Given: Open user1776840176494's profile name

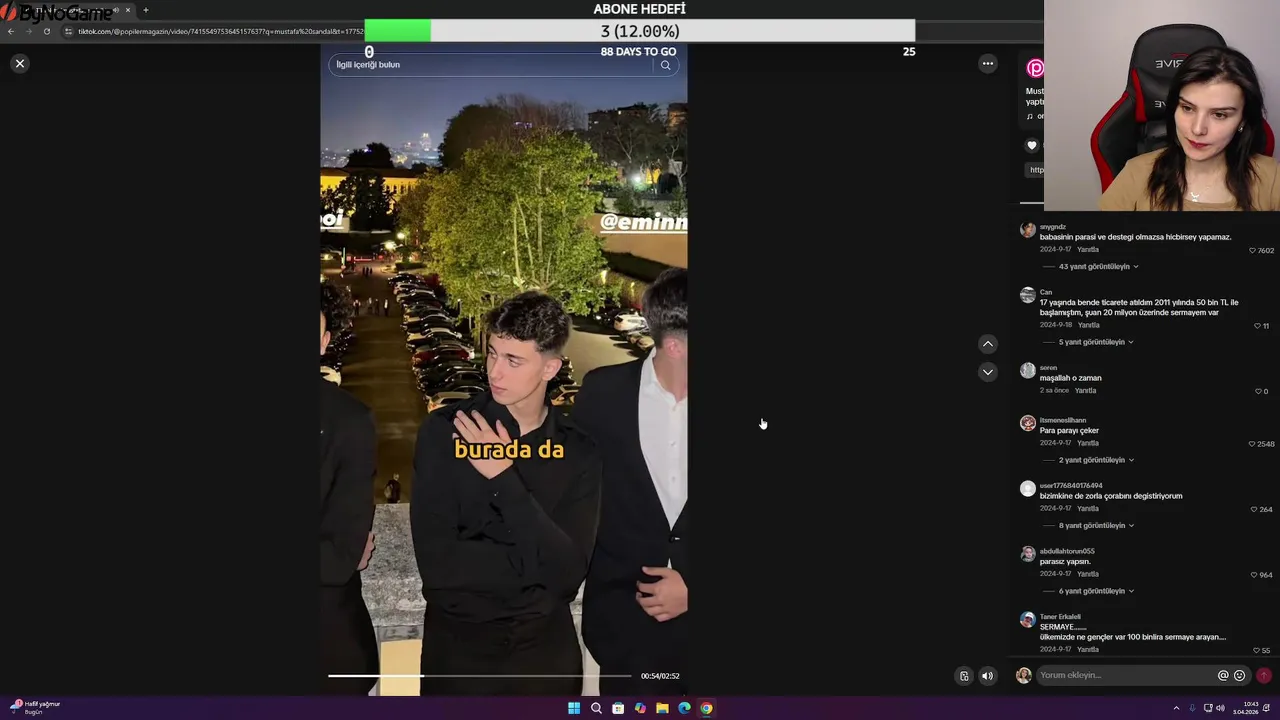Looking at the screenshot, I should click(x=1071, y=486).
